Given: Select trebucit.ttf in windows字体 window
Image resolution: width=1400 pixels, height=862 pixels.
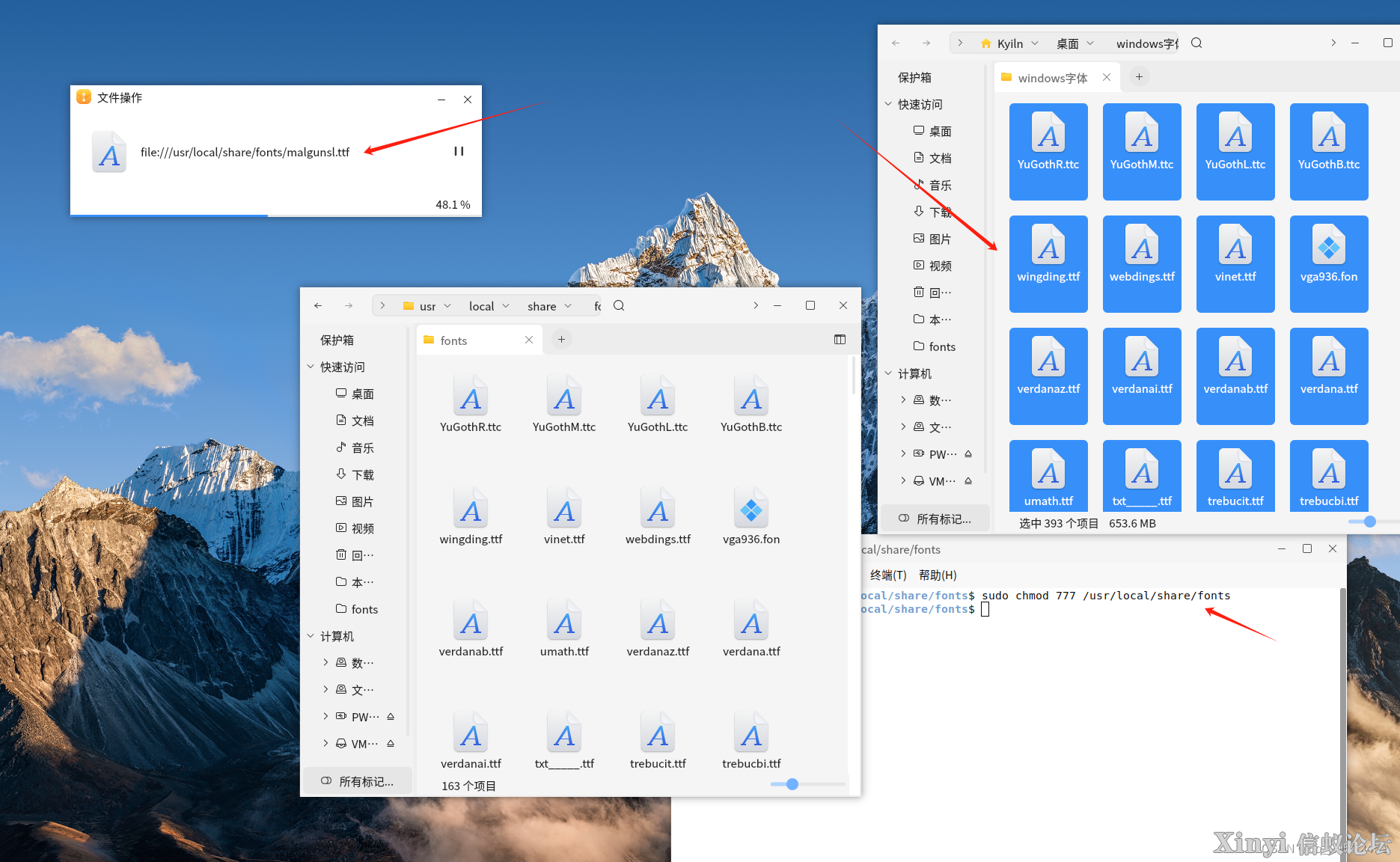Looking at the screenshot, I should (1235, 476).
